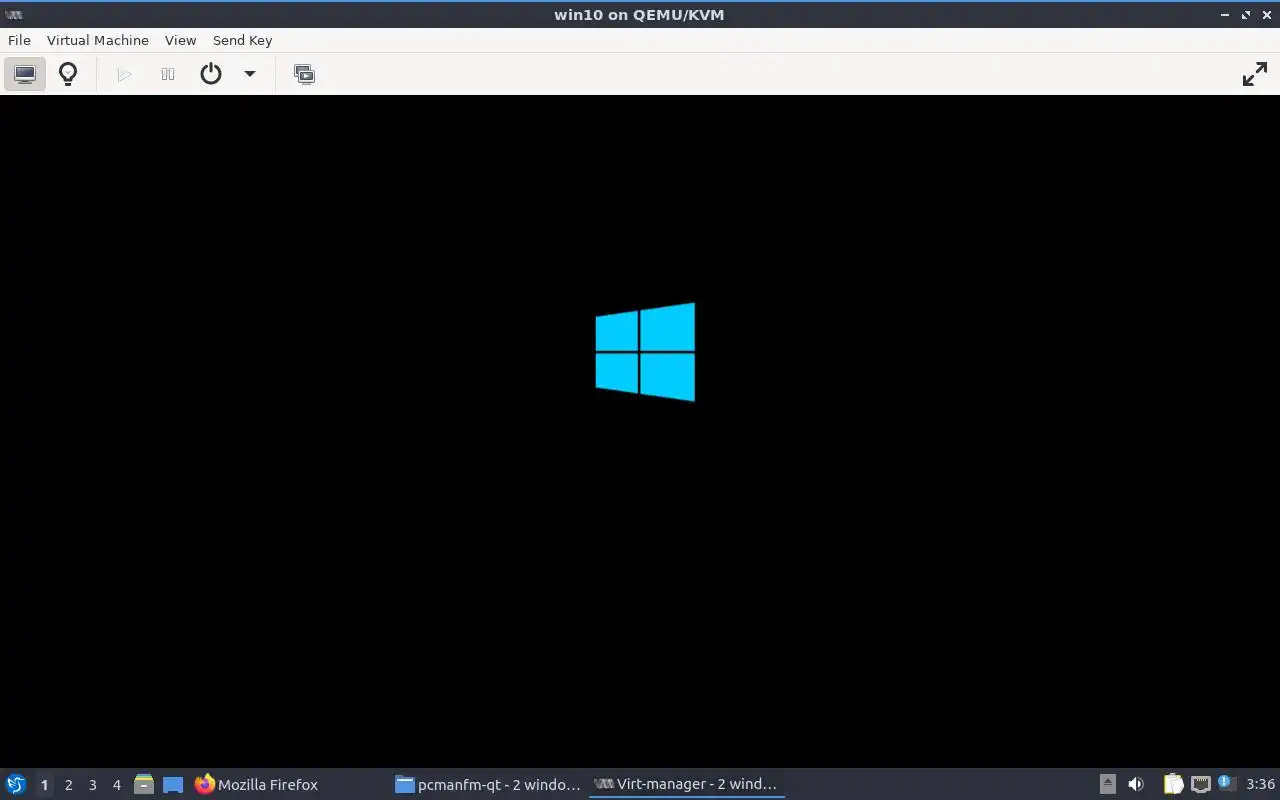The height and width of the screenshot is (800, 1280).
Task: Open the update notification tray icon
Action: click(1226, 783)
